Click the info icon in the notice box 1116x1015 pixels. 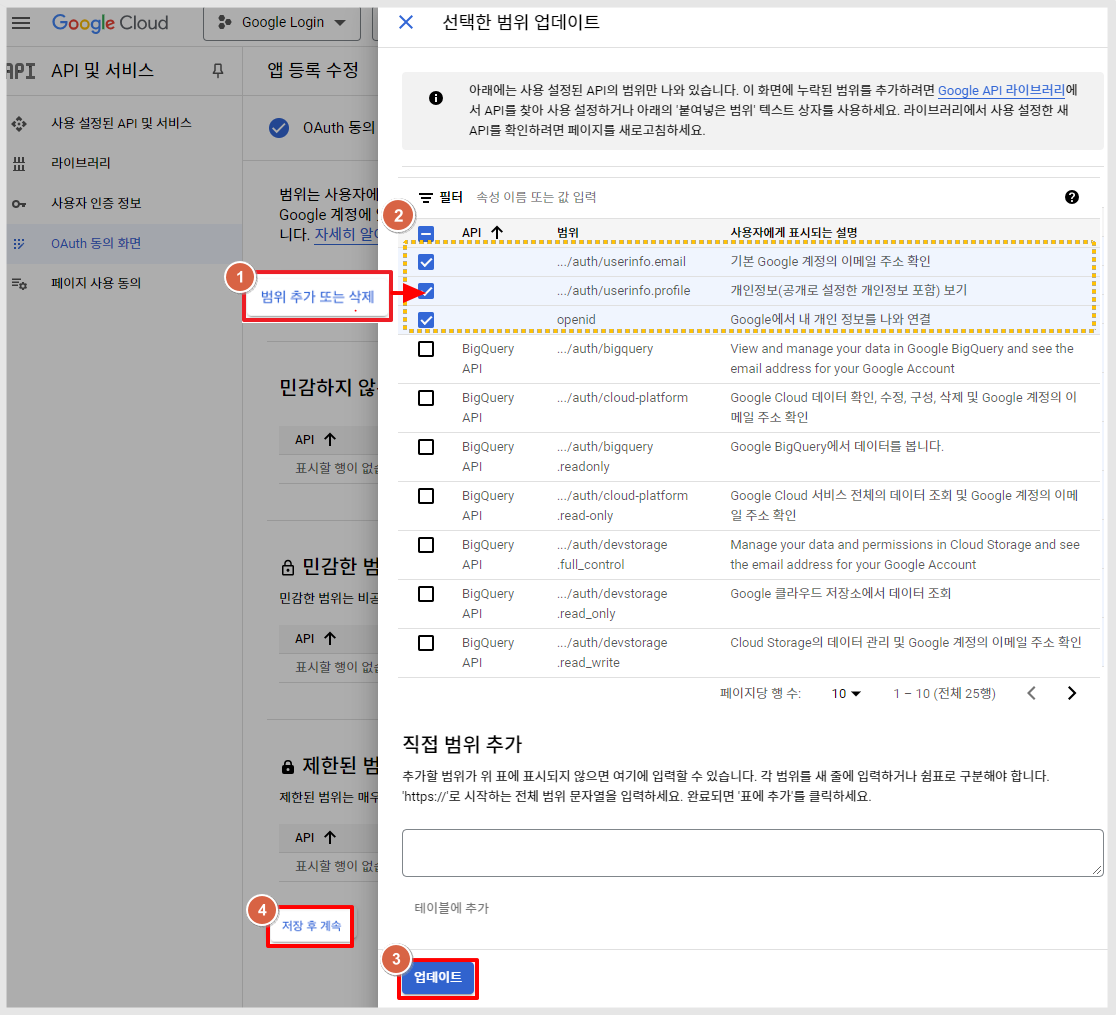pyautogui.click(x=436, y=98)
